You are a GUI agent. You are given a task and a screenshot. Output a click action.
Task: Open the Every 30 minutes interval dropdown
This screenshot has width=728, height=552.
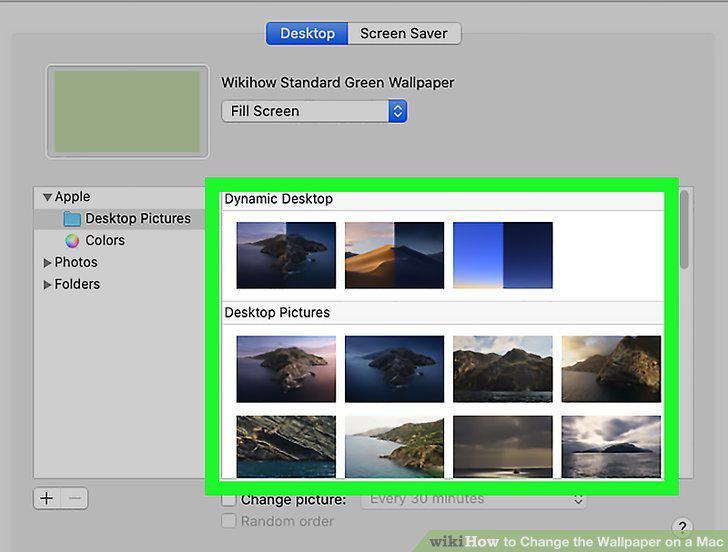tap(474, 500)
